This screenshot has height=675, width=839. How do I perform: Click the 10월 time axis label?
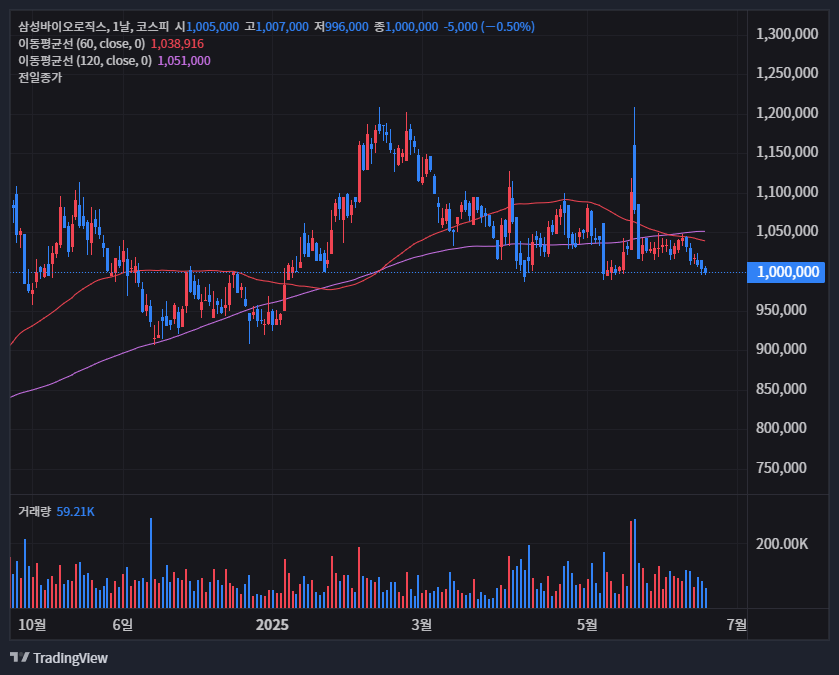[x=32, y=624]
